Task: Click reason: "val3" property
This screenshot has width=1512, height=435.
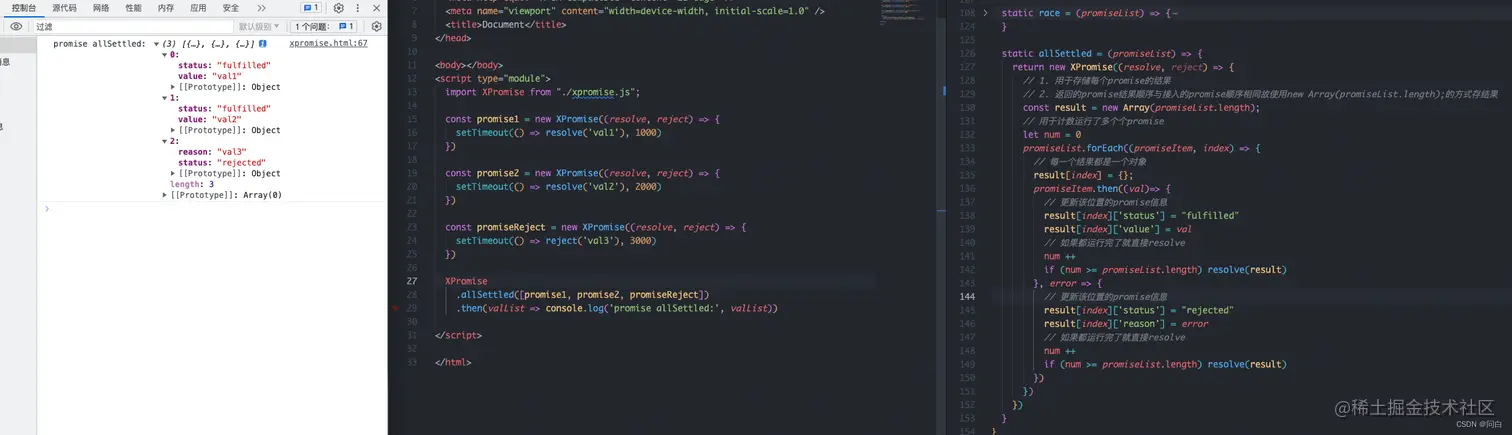Action: pos(212,152)
